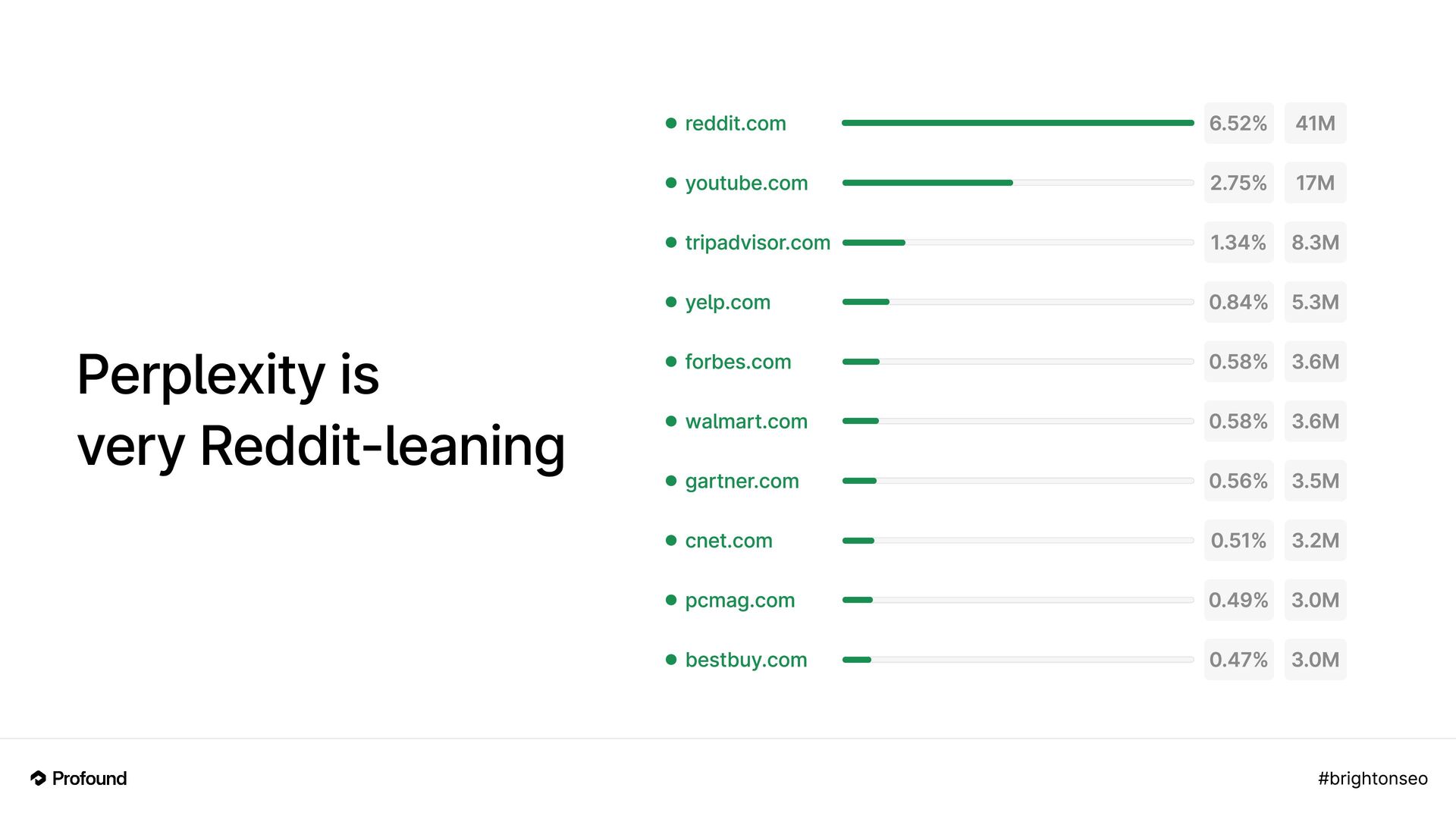Click the pcmag.com domain label
1456x819 pixels.
pos(740,601)
